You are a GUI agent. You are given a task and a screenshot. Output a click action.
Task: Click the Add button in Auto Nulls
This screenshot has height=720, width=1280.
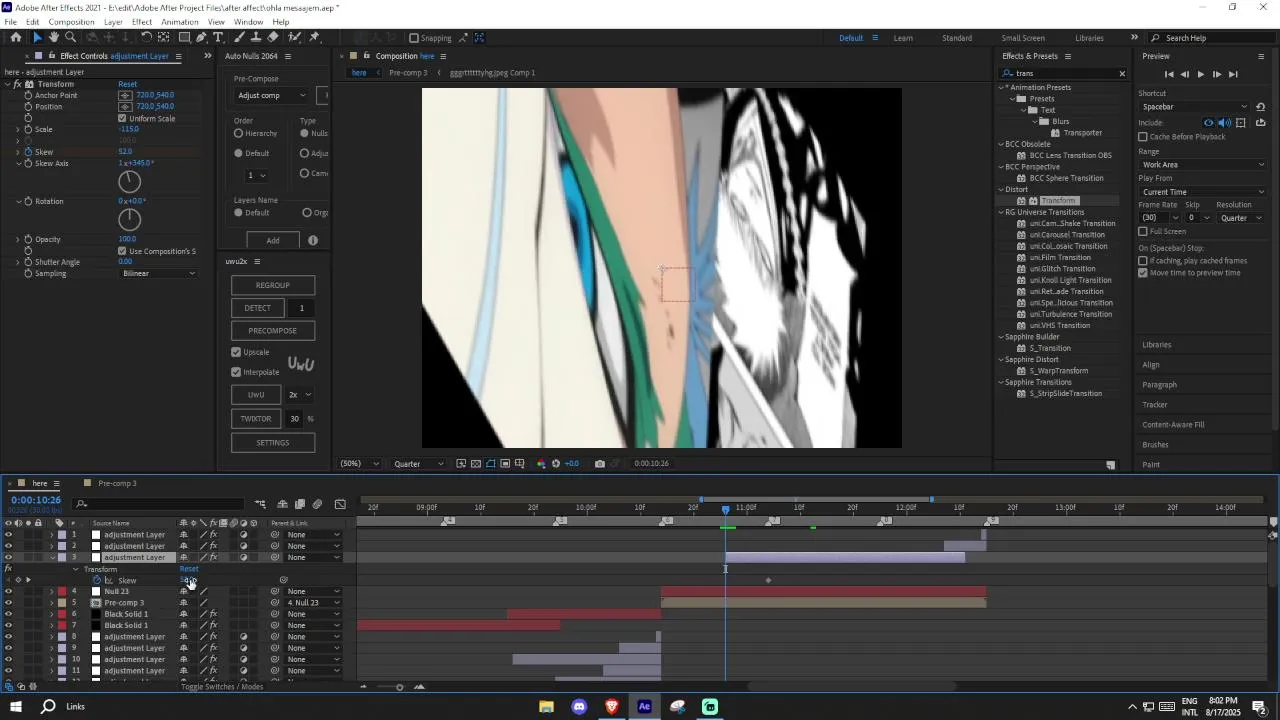point(273,241)
